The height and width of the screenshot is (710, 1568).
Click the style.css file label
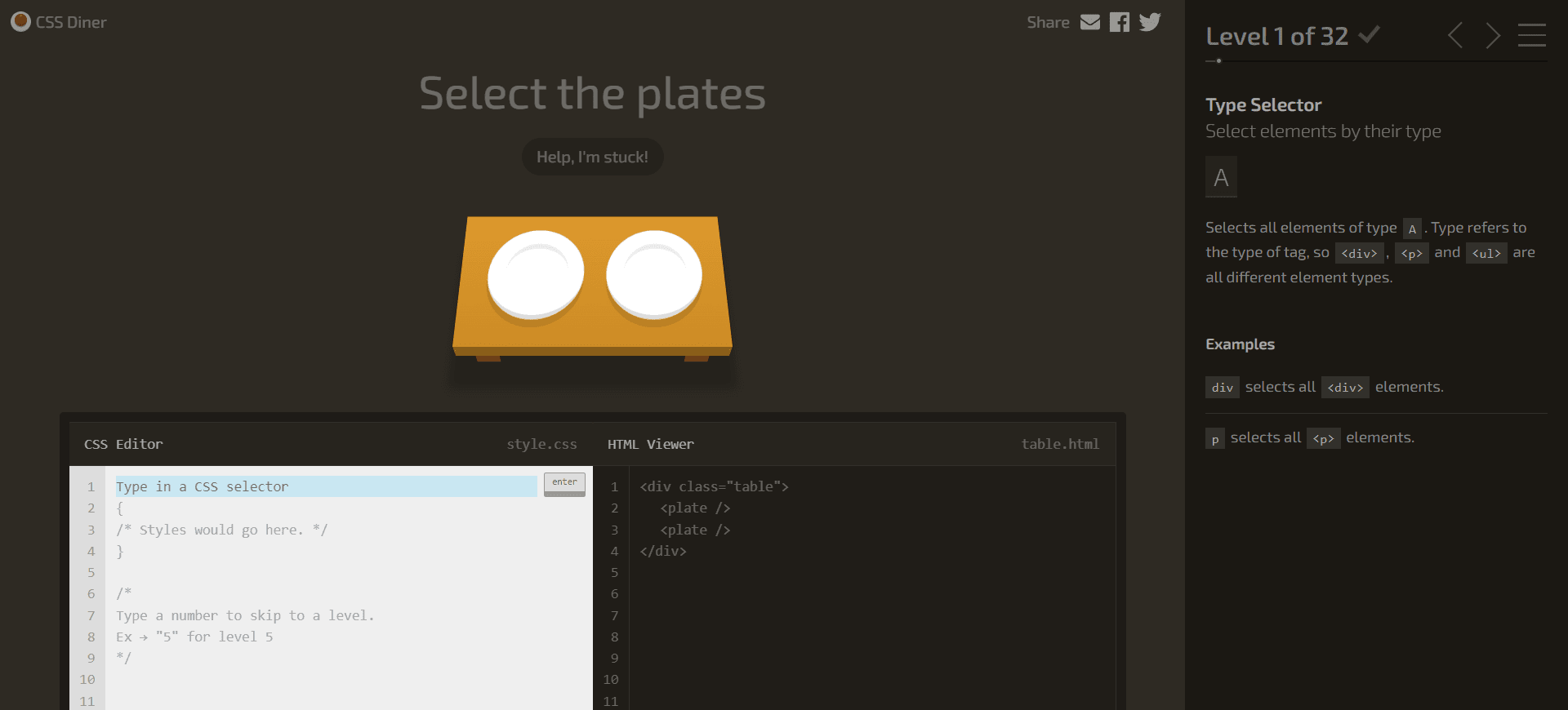coord(541,444)
